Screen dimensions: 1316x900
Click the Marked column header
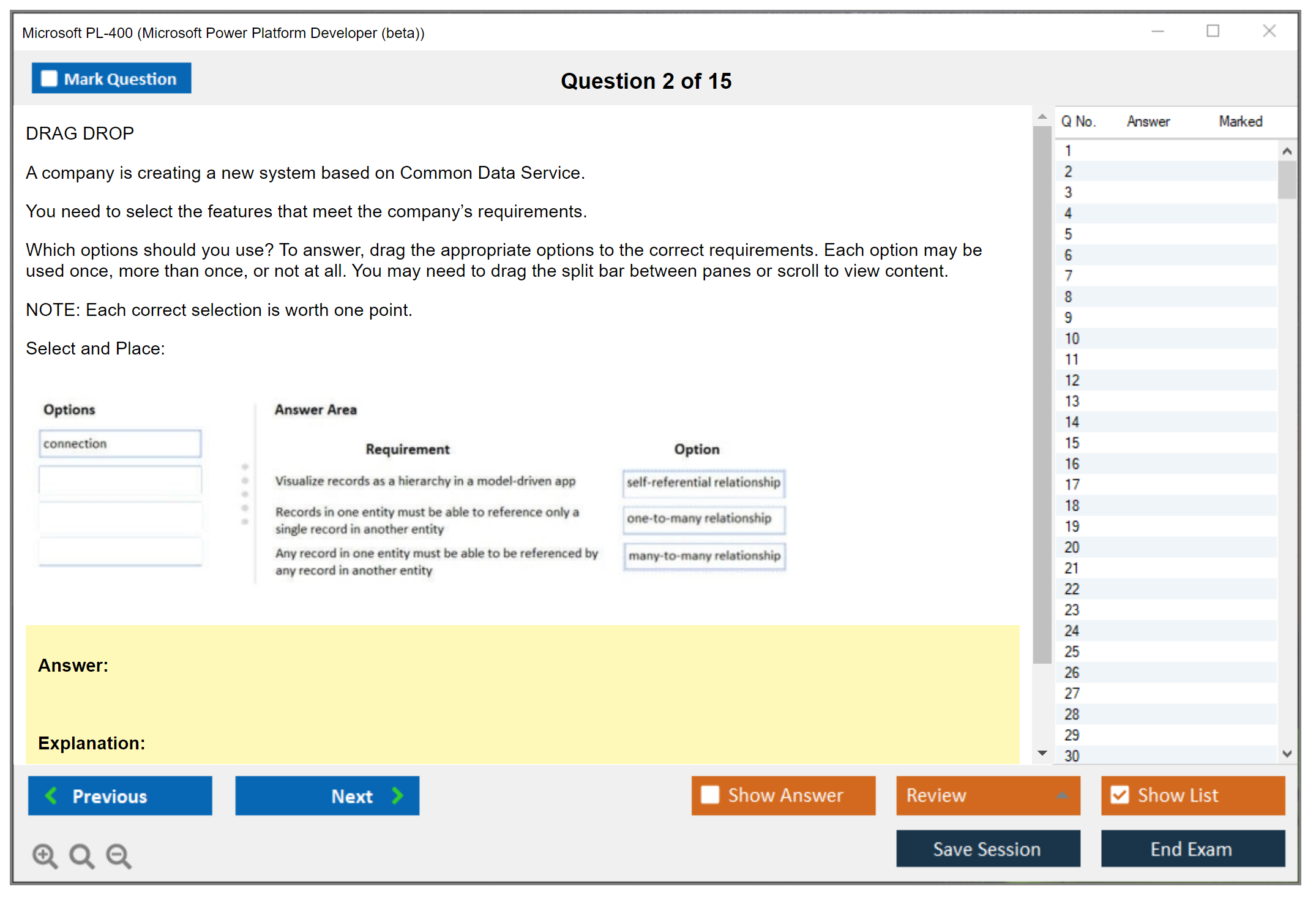[1240, 121]
